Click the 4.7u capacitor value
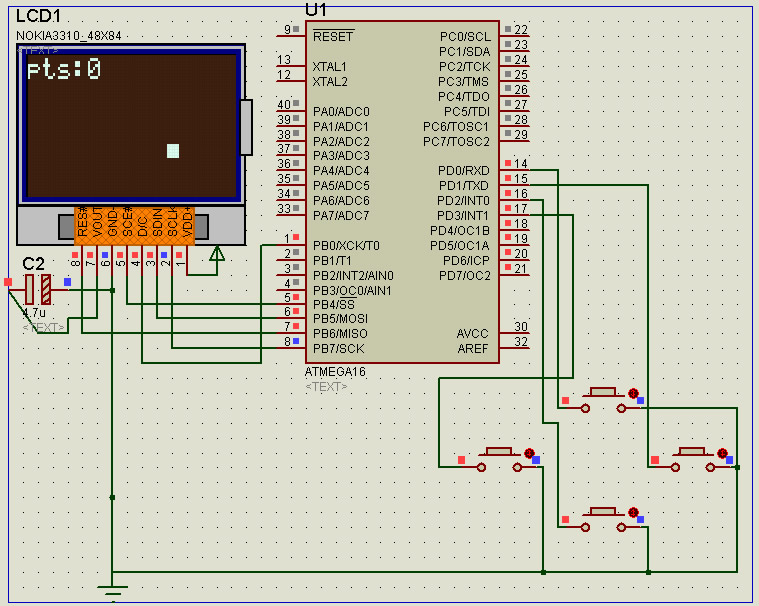The height and width of the screenshot is (606, 759). pyautogui.click(x=34, y=313)
